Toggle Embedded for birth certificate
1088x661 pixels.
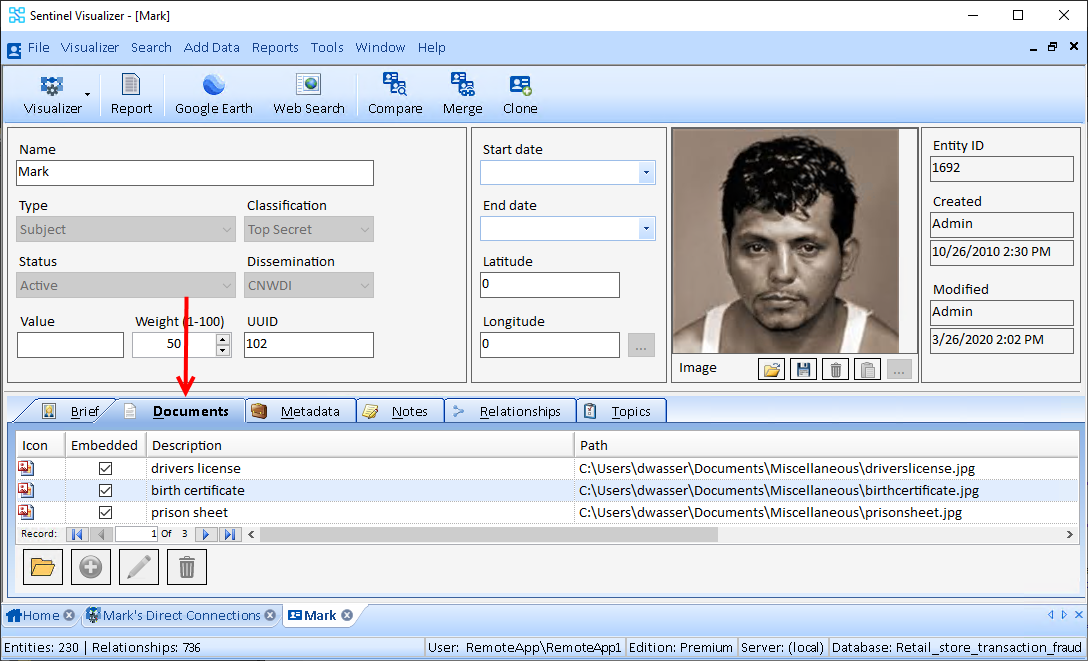pos(106,490)
